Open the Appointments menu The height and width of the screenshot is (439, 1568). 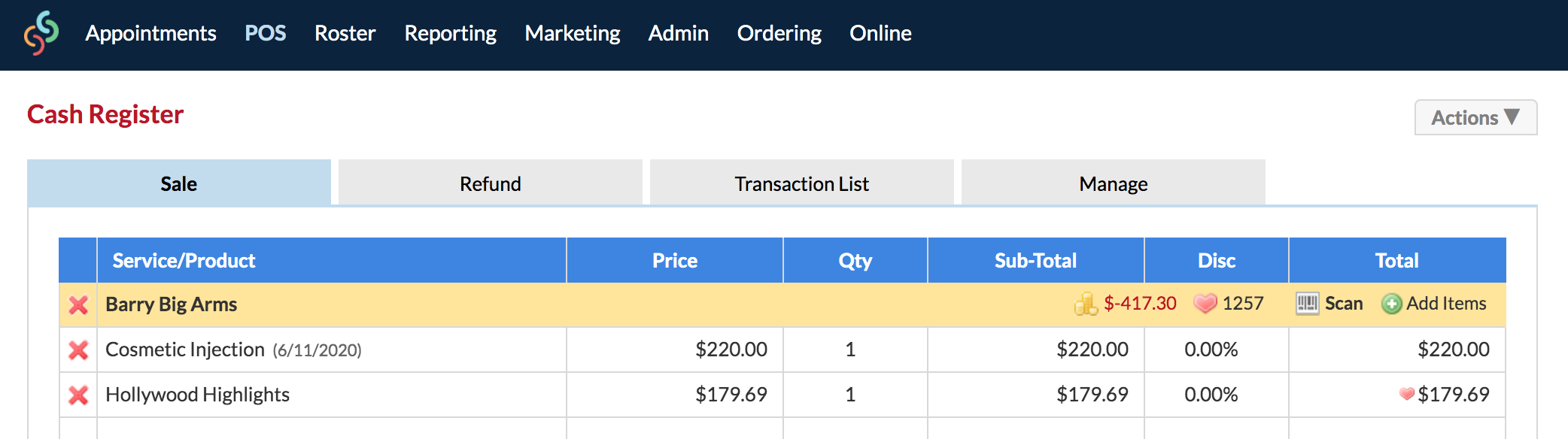click(150, 33)
